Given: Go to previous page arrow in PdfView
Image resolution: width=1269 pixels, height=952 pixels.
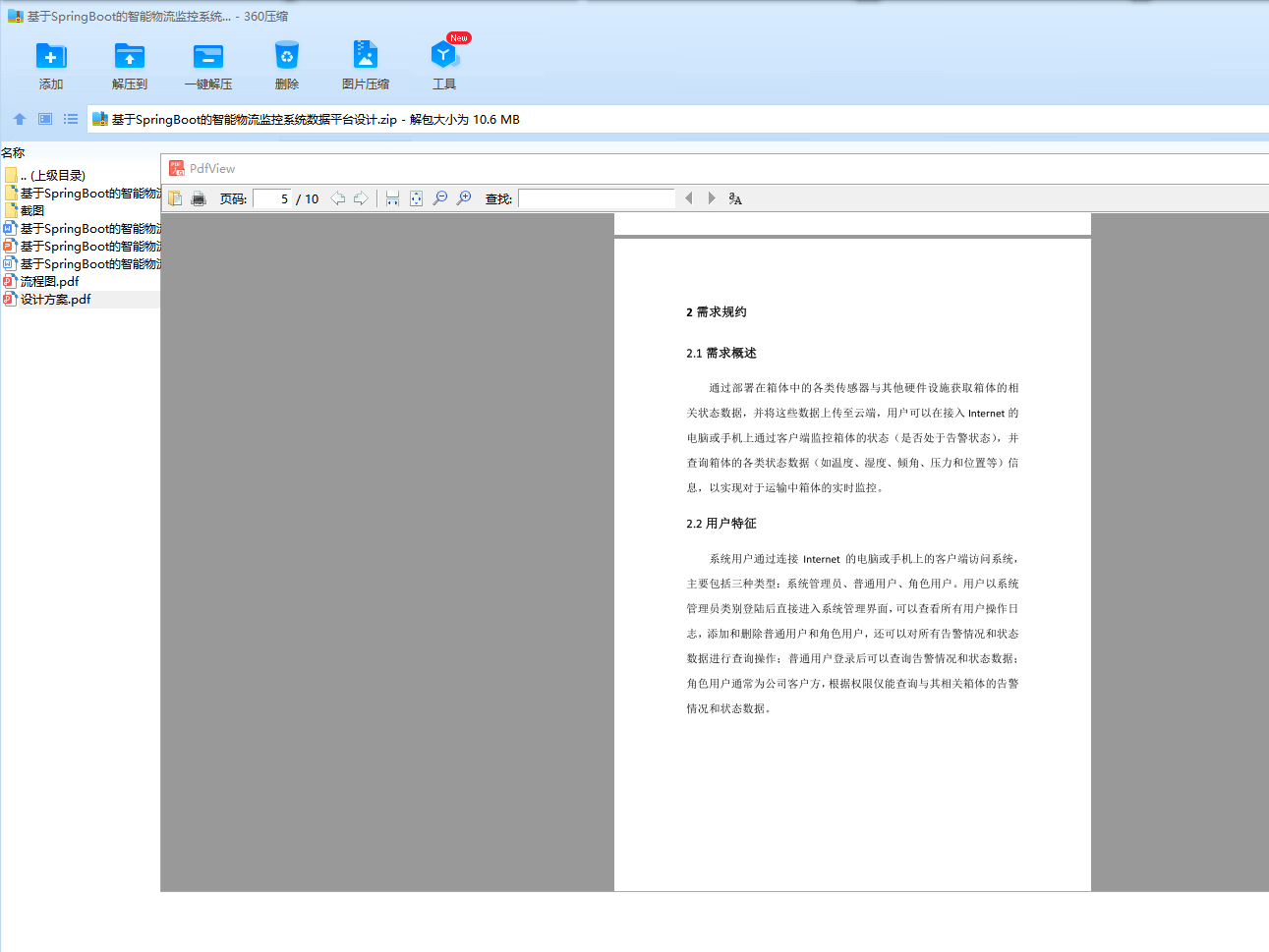Looking at the screenshot, I should coord(338,198).
